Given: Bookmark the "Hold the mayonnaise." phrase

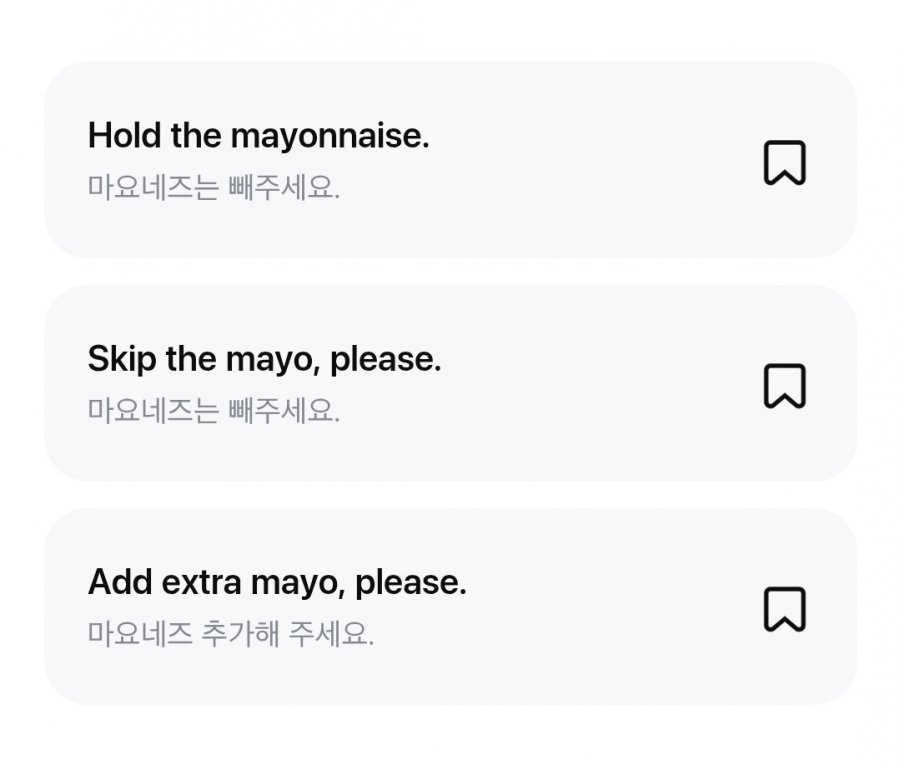Looking at the screenshot, I should tap(785, 163).
